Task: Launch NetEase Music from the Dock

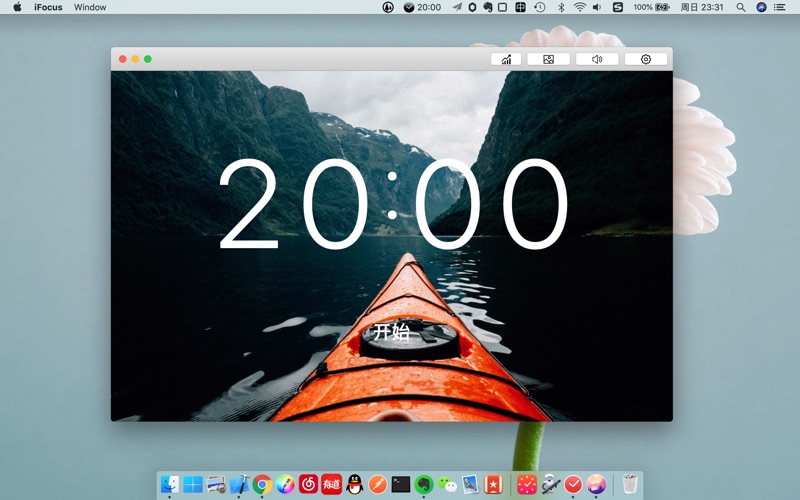Action: tap(308, 484)
